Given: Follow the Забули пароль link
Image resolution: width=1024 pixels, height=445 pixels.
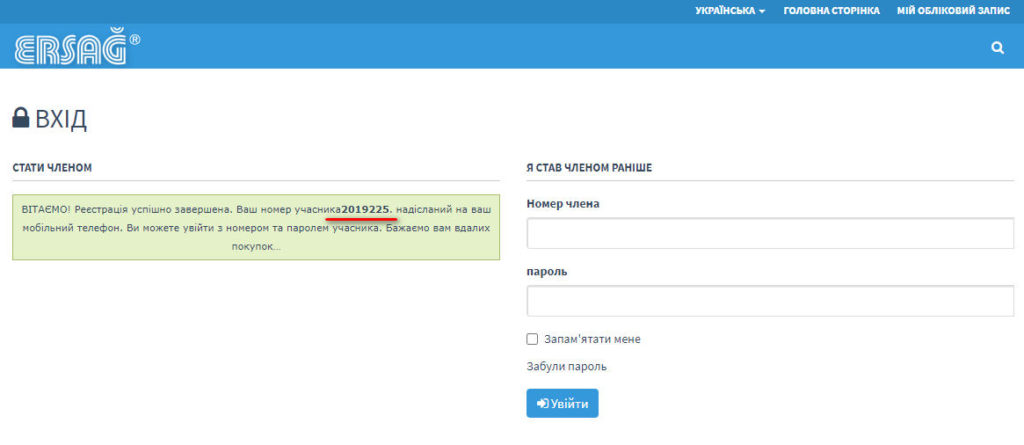Looking at the screenshot, I should pyautogui.click(x=566, y=366).
